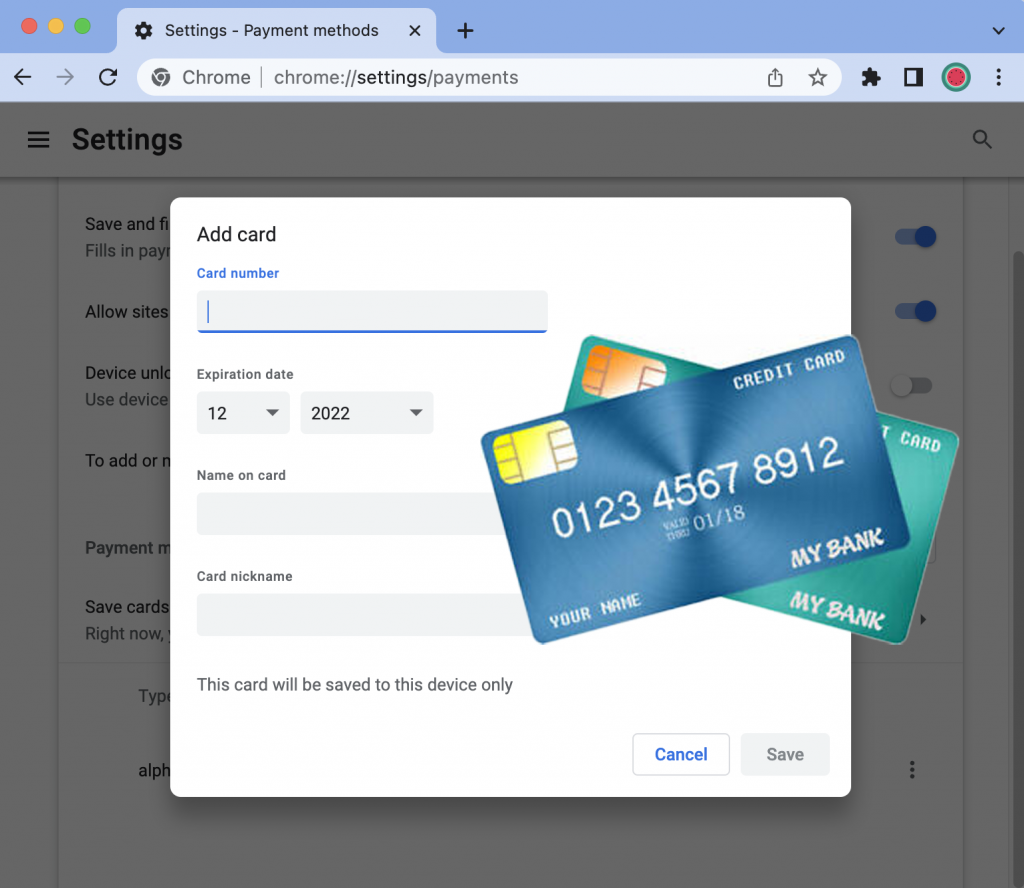Disable the allow sites toggle
Viewport: 1024px width, 888px height.
[x=915, y=311]
